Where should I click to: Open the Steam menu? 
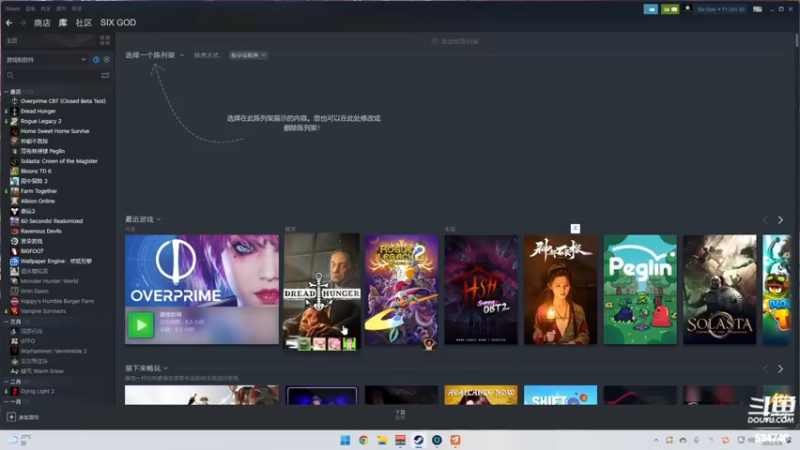pos(13,9)
